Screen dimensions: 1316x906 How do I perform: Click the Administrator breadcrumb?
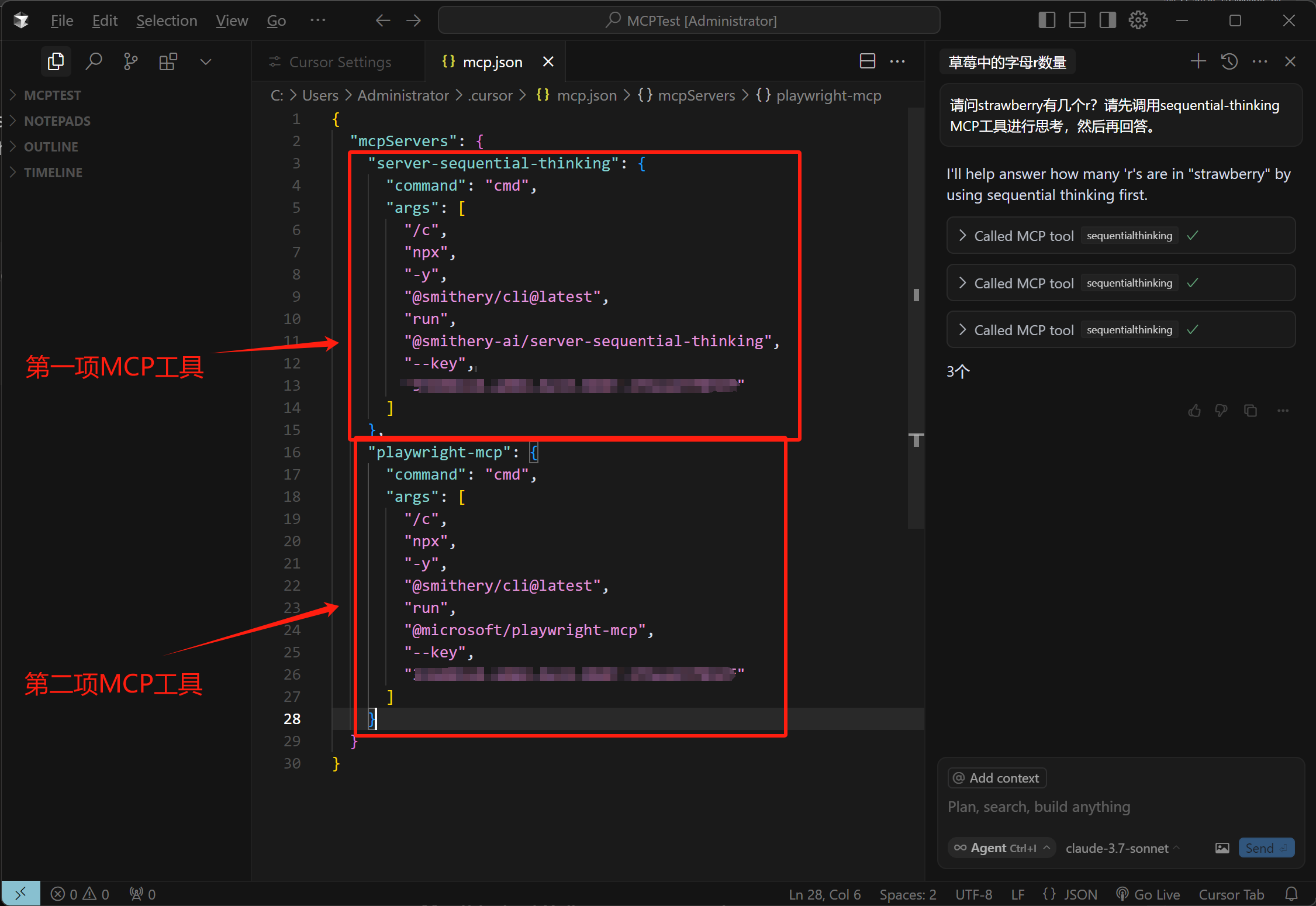click(403, 95)
